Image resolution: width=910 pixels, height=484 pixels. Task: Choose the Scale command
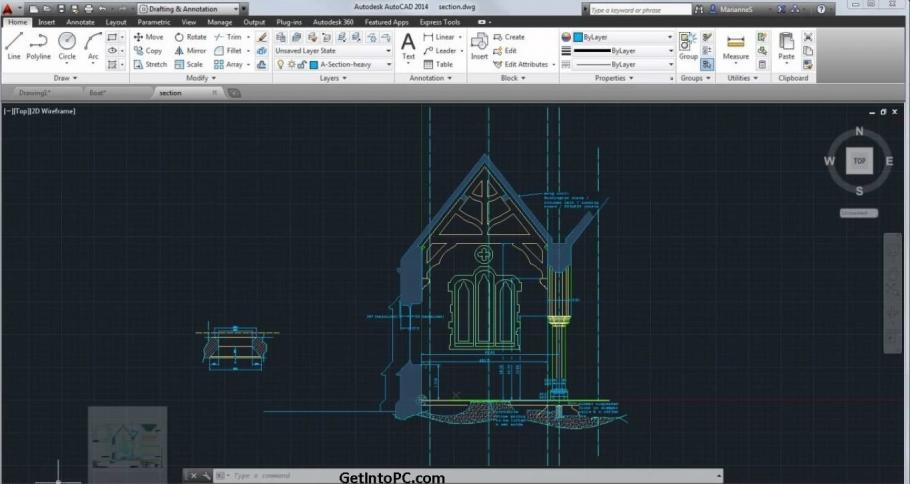tap(189, 64)
